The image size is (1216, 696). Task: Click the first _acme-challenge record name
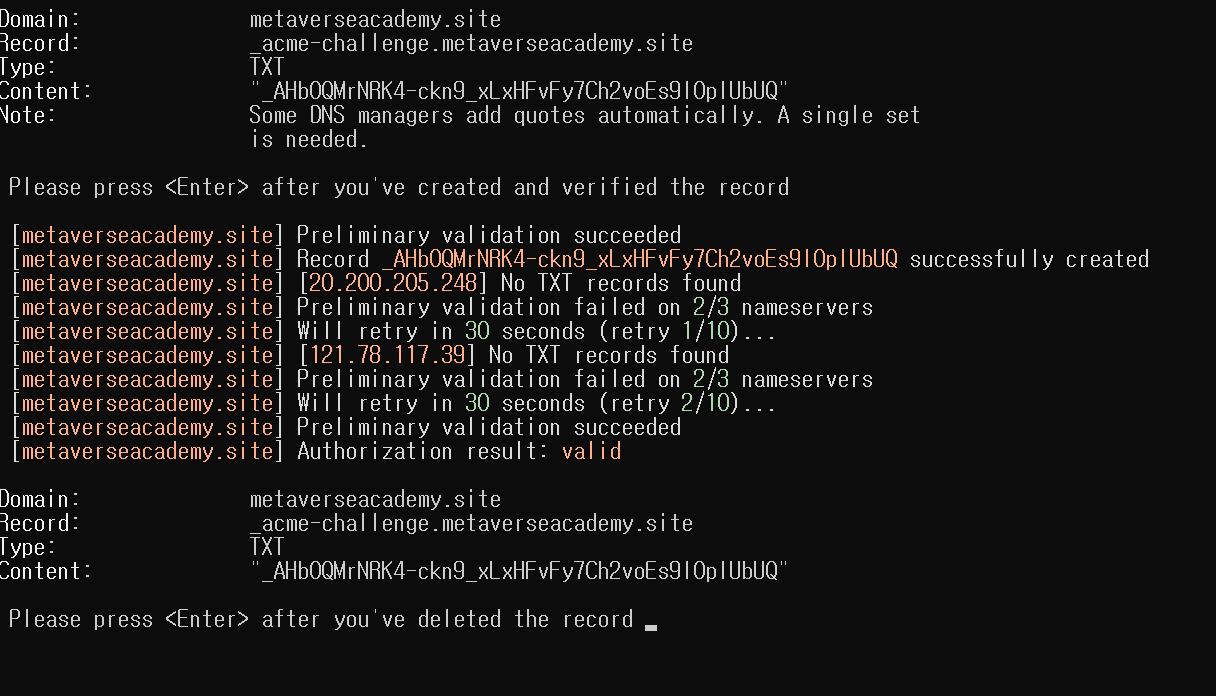(471, 44)
